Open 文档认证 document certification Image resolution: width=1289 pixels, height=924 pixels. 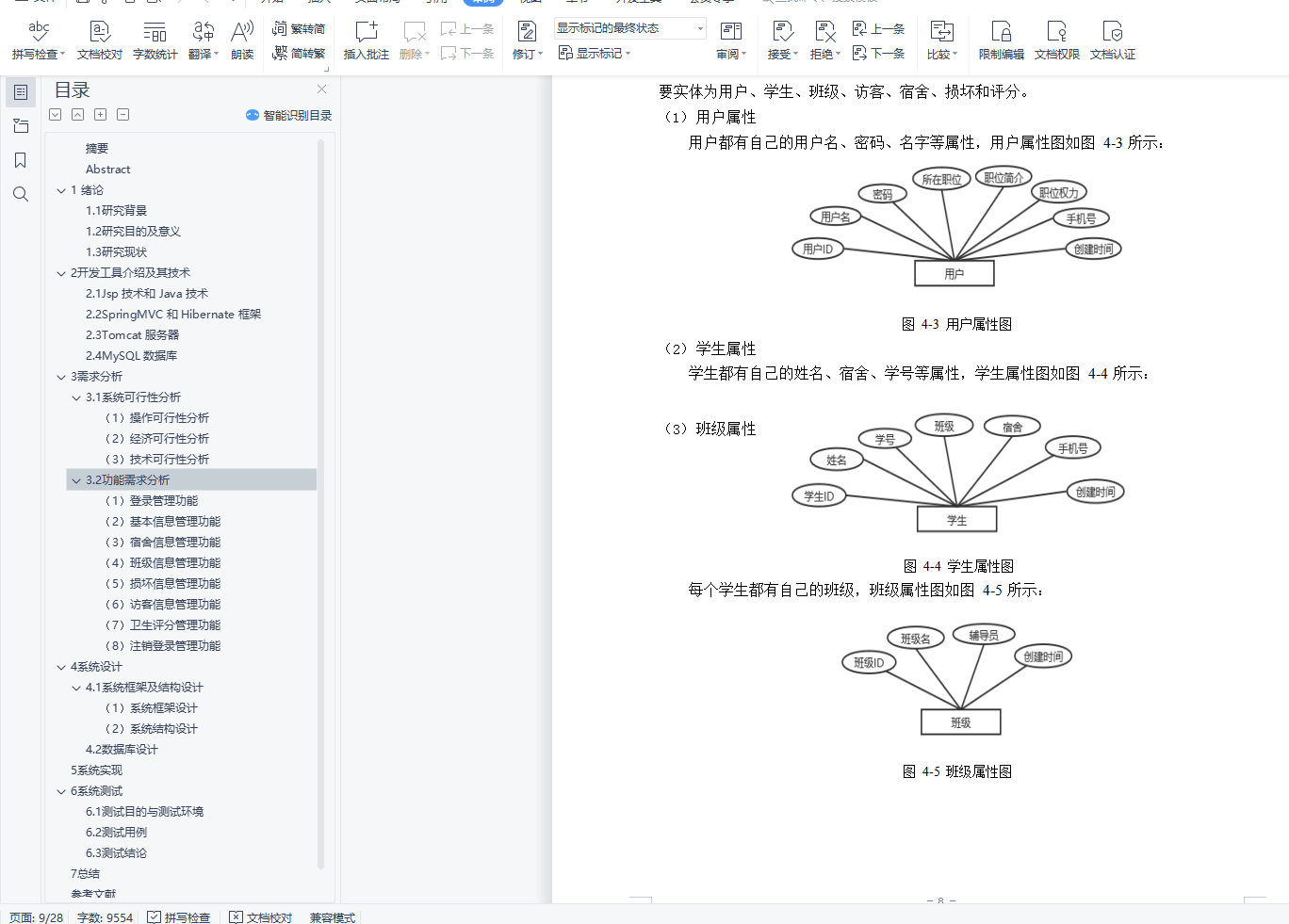click(x=1112, y=41)
